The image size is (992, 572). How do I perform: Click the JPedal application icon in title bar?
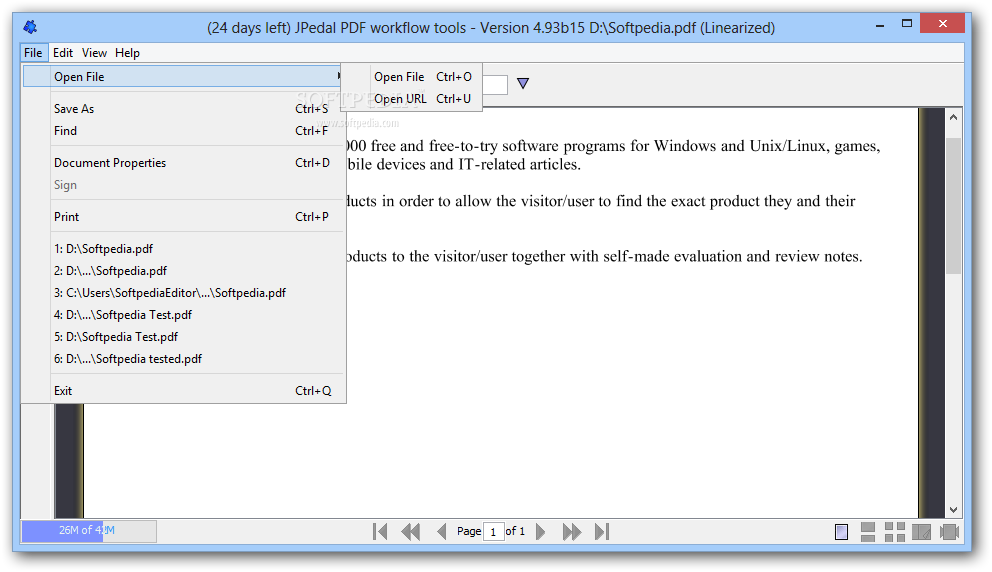click(30, 27)
